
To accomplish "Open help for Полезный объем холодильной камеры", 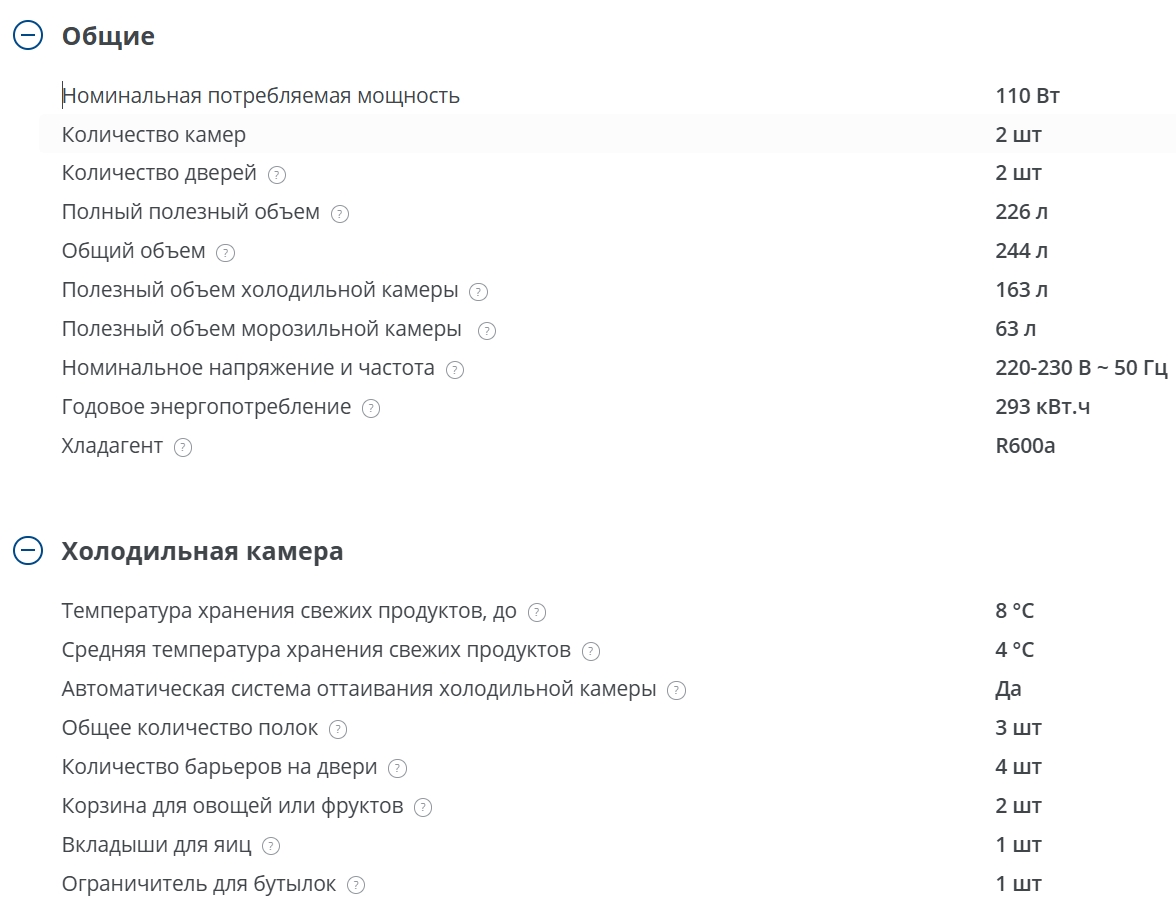I will click(x=478, y=292).
